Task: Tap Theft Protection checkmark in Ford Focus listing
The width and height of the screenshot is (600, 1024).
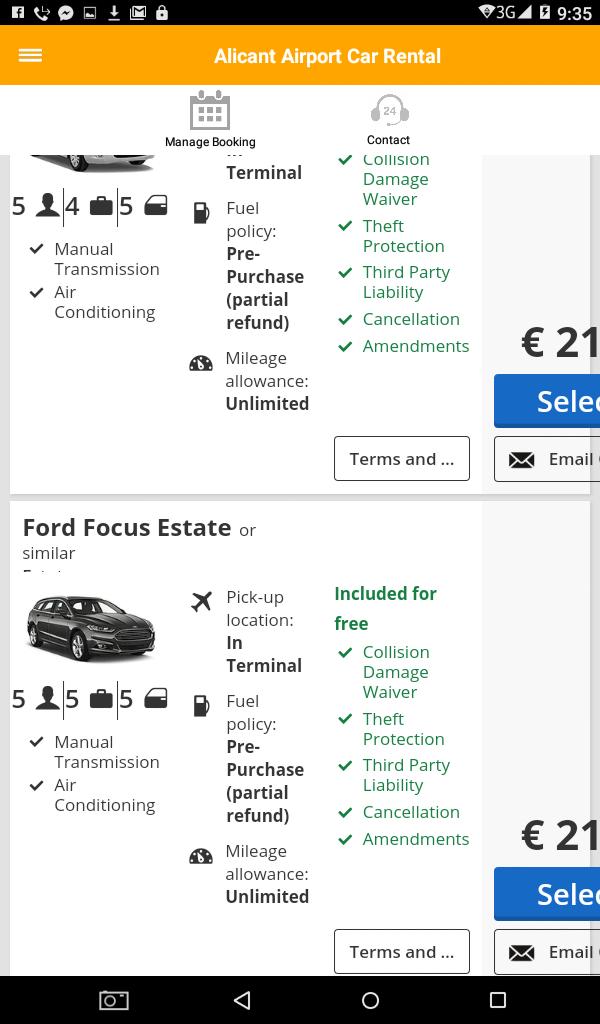Action: (345, 719)
